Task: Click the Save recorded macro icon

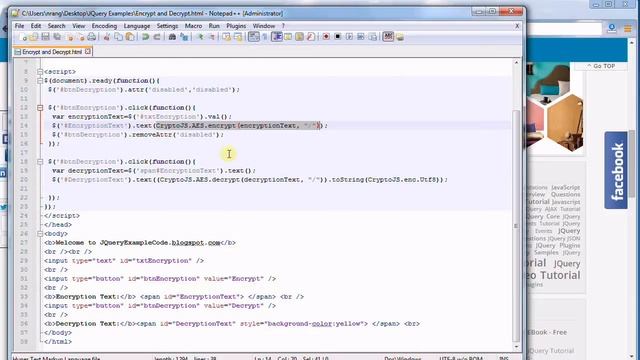Action: 373,37
